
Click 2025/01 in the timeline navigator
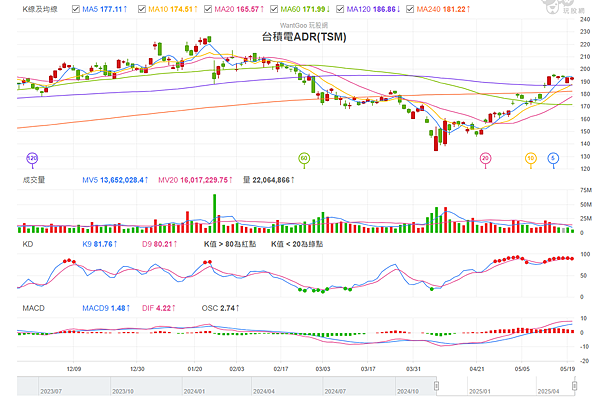(480, 391)
